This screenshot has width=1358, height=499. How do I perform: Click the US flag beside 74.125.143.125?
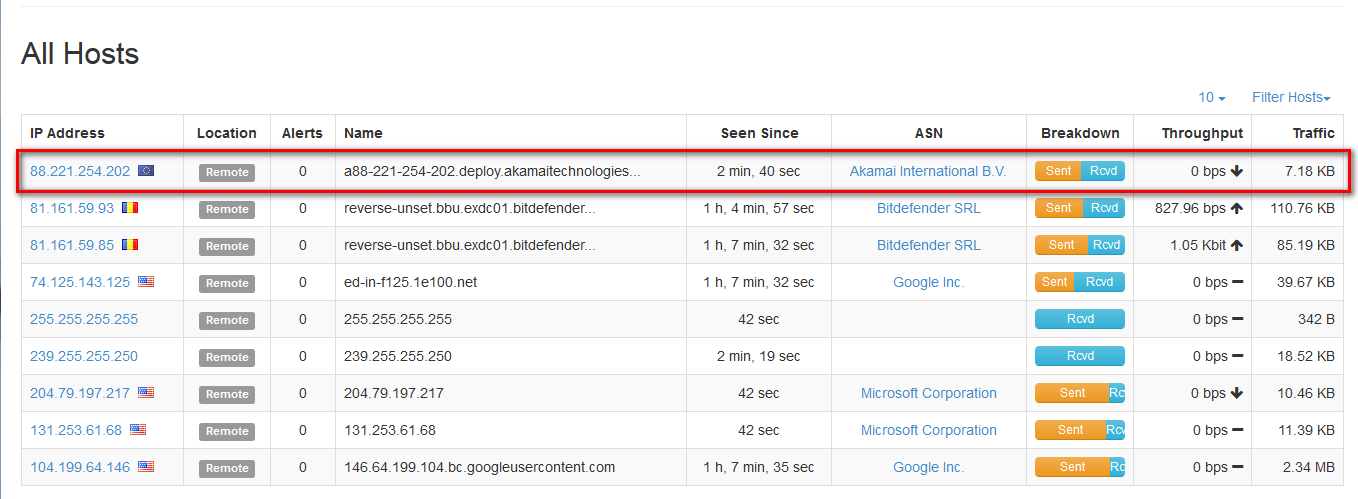tap(146, 282)
